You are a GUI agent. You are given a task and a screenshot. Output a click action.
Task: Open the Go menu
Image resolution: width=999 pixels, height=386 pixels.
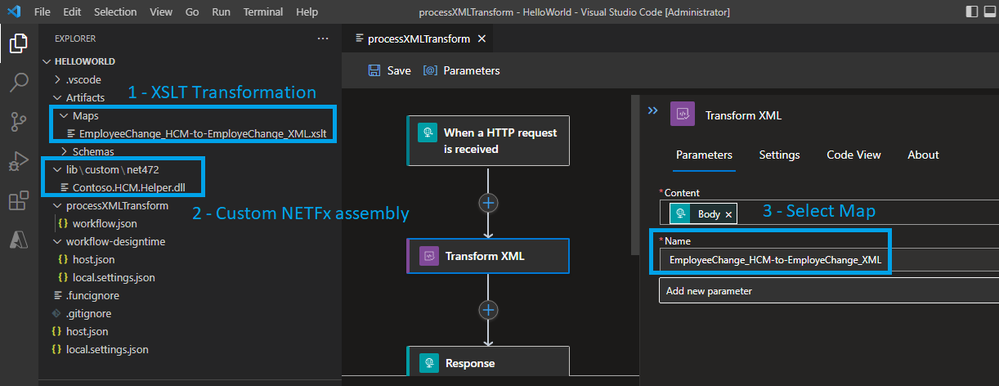(192, 12)
